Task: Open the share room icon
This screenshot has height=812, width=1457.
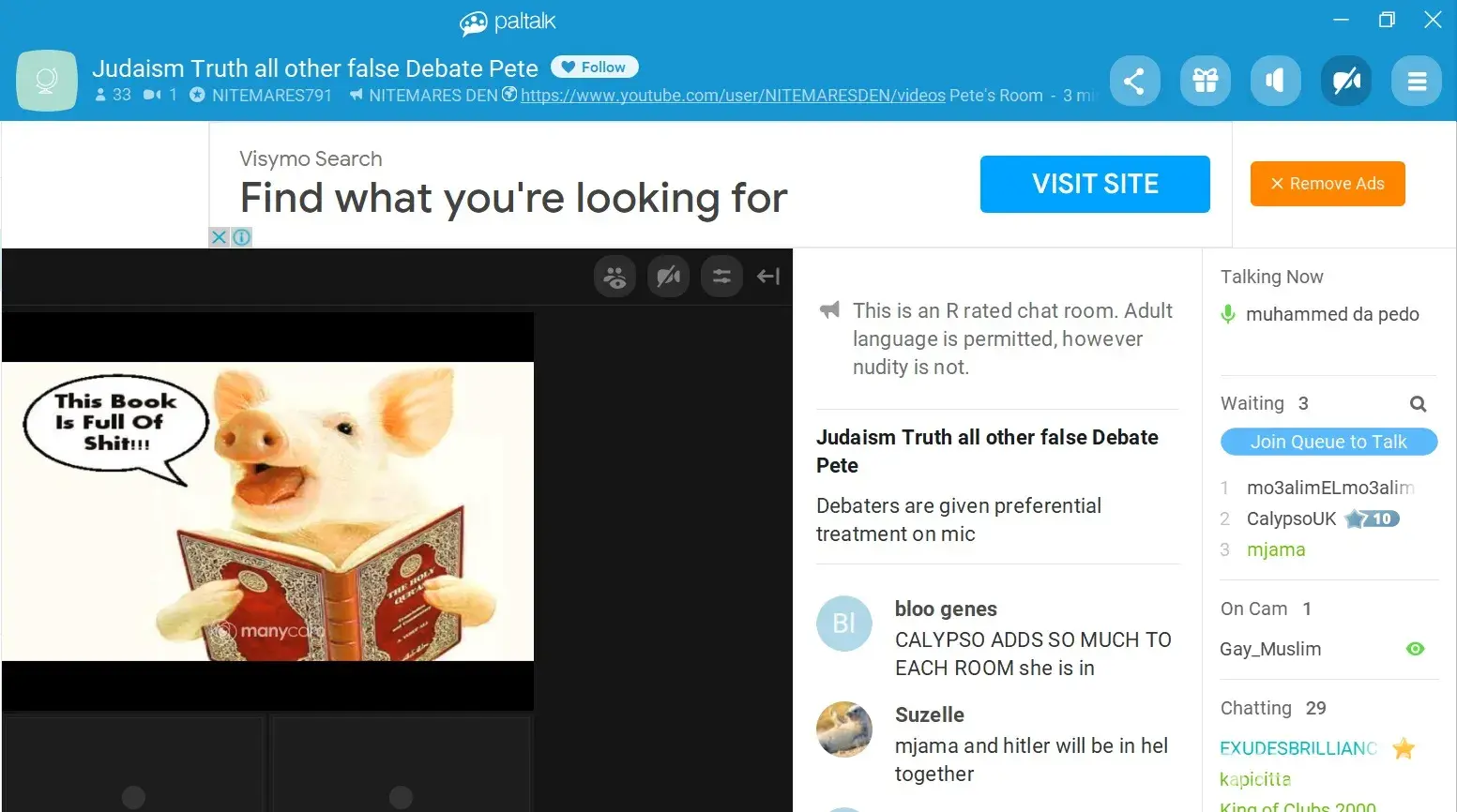Action: click(x=1134, y=81)
